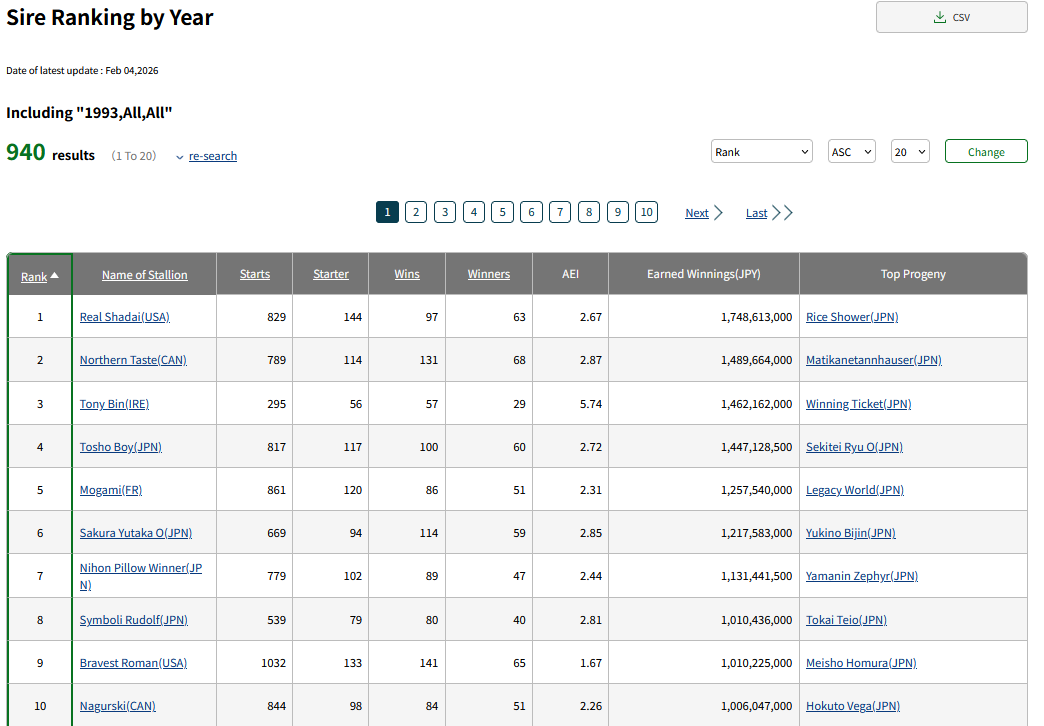This screenshot has width=1044, height=726.
Task: Click the AEI column header
Action: click(x=571, y=274)
